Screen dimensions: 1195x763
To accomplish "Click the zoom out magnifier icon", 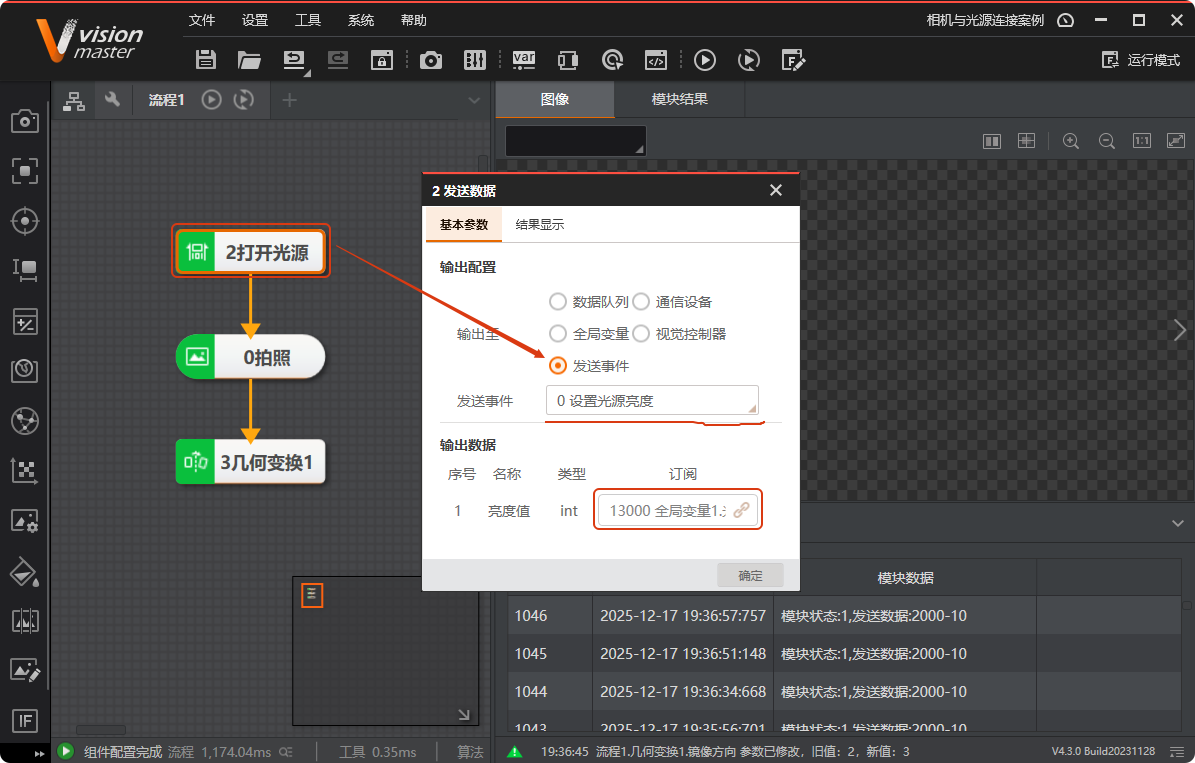I will (1107, 141).
